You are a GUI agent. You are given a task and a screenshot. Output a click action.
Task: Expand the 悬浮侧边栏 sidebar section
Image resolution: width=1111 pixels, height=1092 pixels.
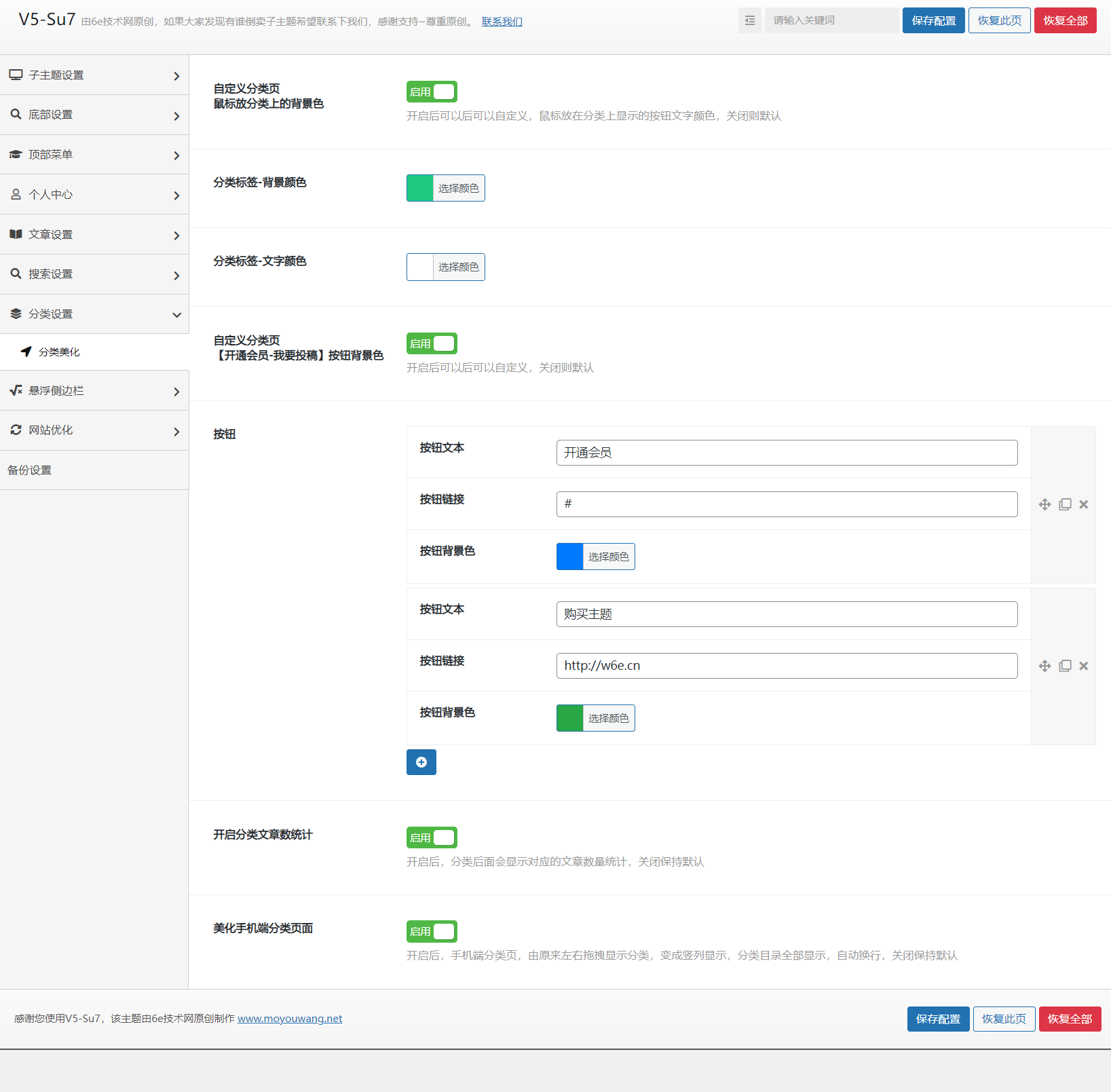(94, 391)
